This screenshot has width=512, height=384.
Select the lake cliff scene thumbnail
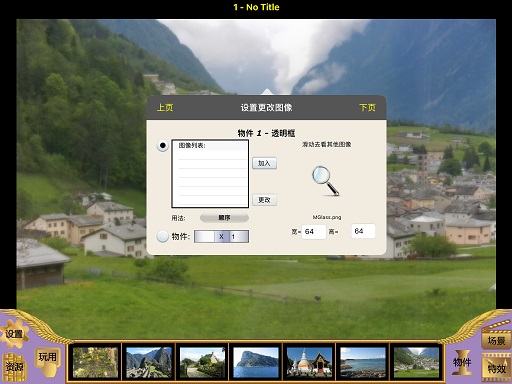(256, 362)
